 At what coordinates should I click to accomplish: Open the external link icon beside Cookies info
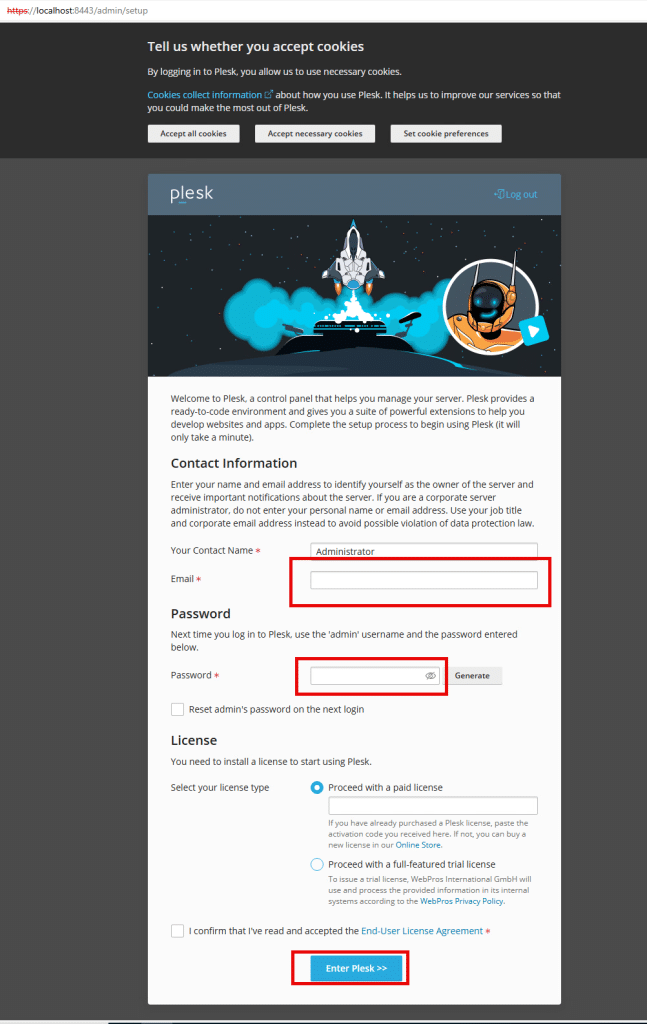click(x=268, y=95)
